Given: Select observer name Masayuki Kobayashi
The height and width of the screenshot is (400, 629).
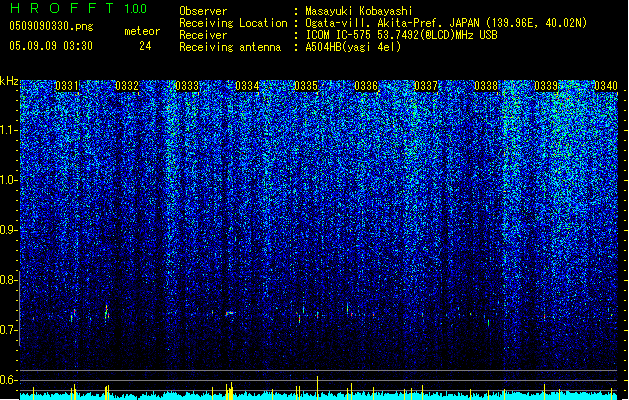Looking at the screenshot, I should (x=359, y=11).
